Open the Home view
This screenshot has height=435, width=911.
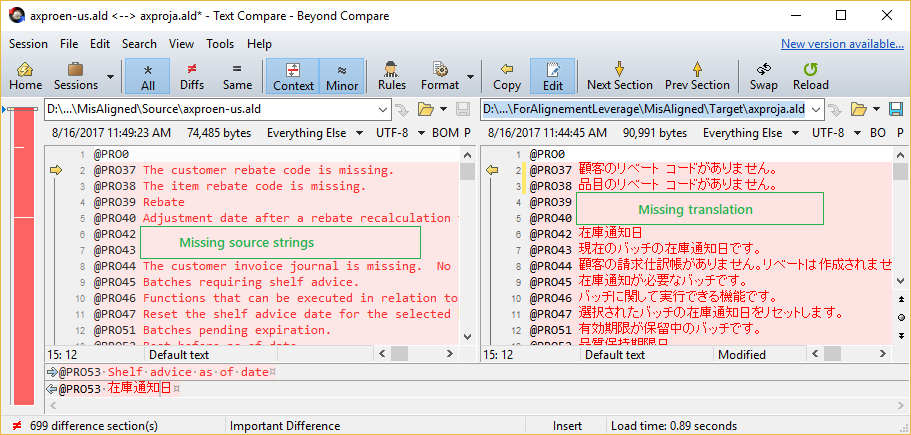pyautogui.click(x=26, y=76)
